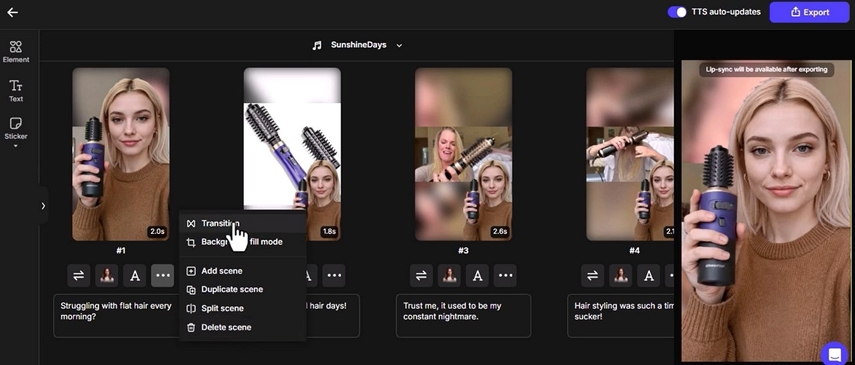
Task: Toggle TTS auto-updates switch
Action: point(677,12)
